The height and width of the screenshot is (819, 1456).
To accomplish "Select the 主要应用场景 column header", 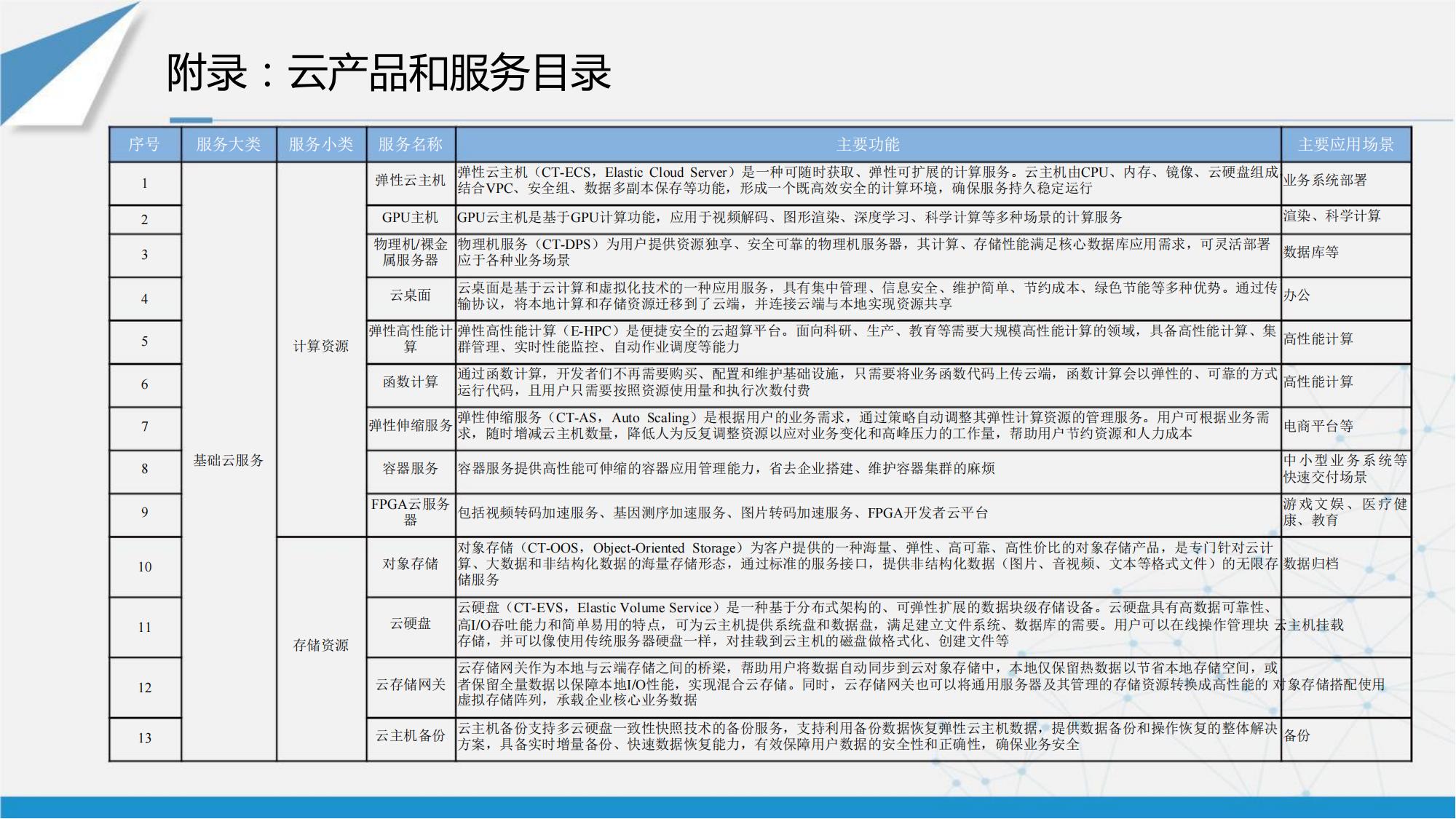I will tap(1346, 144).
